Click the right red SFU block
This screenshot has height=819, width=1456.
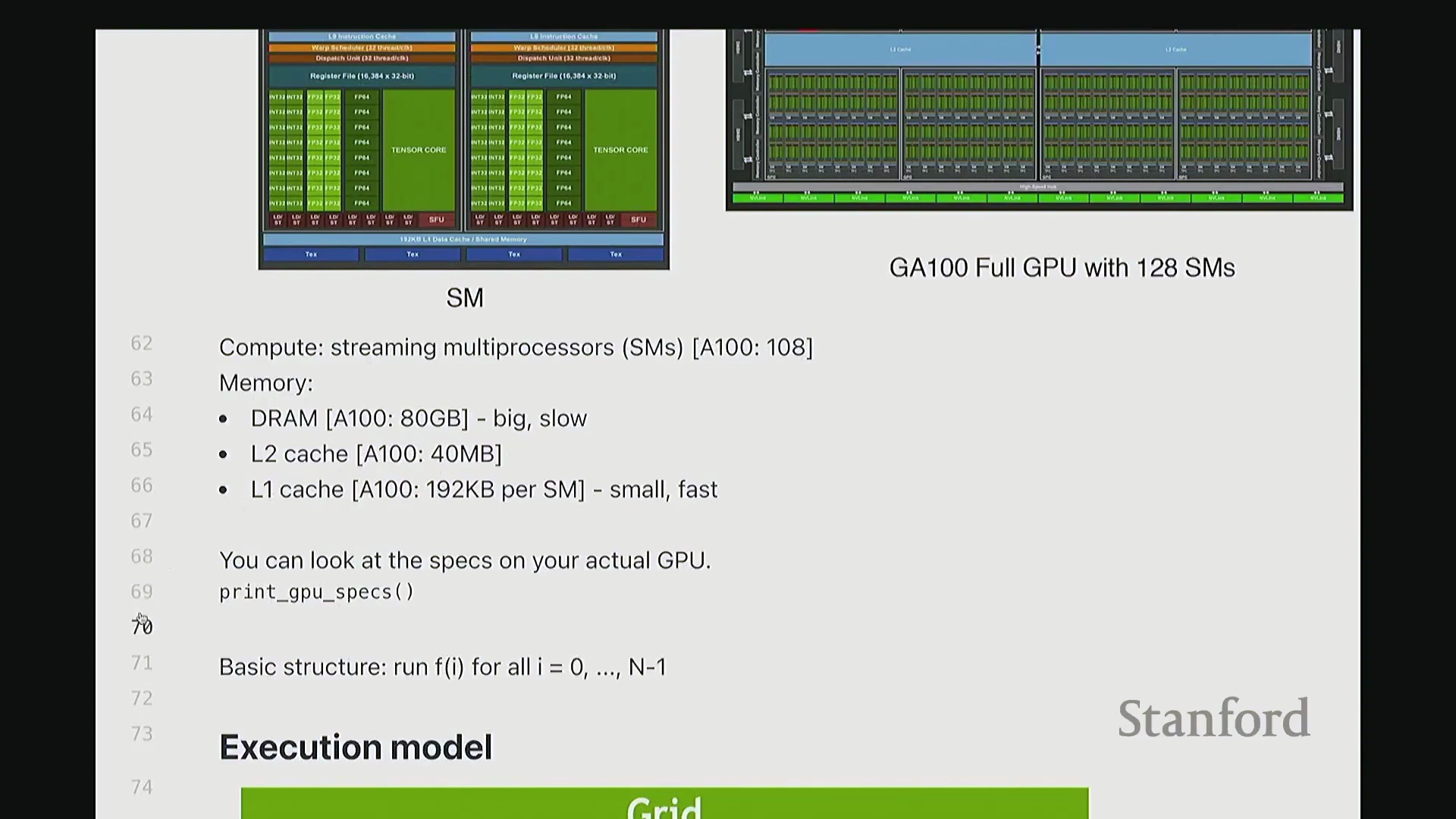point(639,220)
